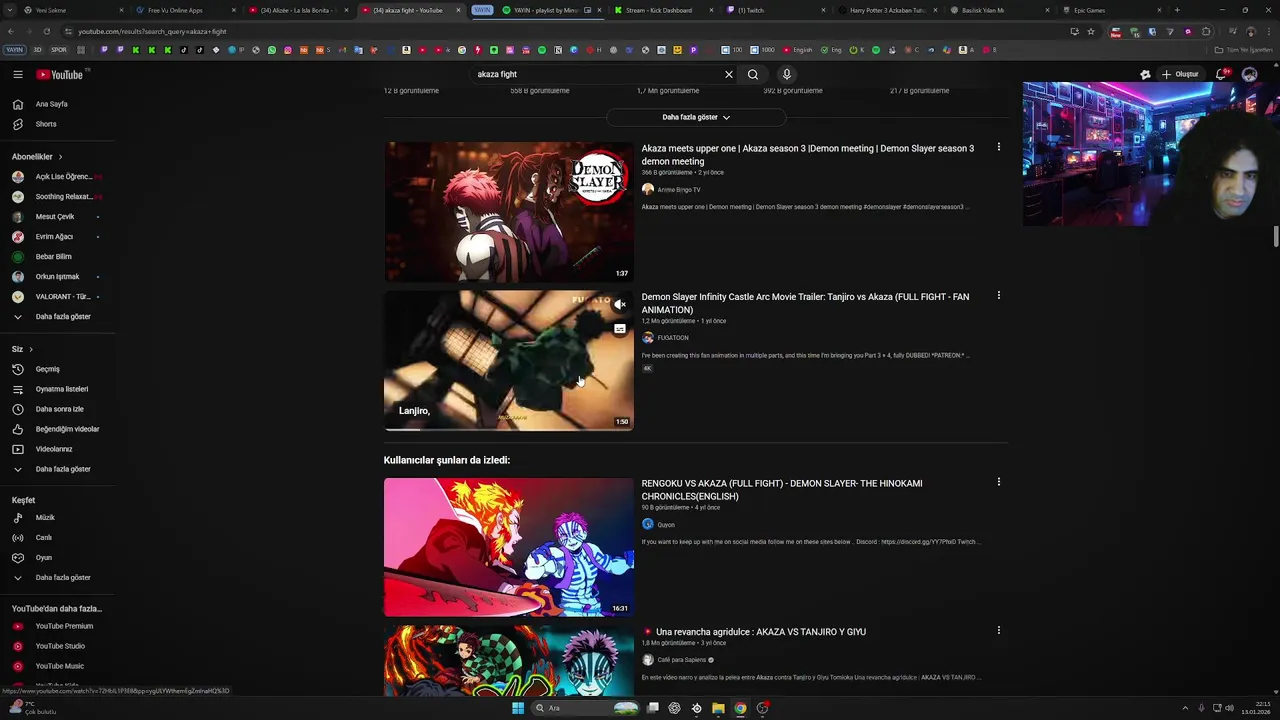Open Rengoku vs Akaza full fight thumbnail
This screenshot has height=720, width=1280.
(x=509, y=547)
